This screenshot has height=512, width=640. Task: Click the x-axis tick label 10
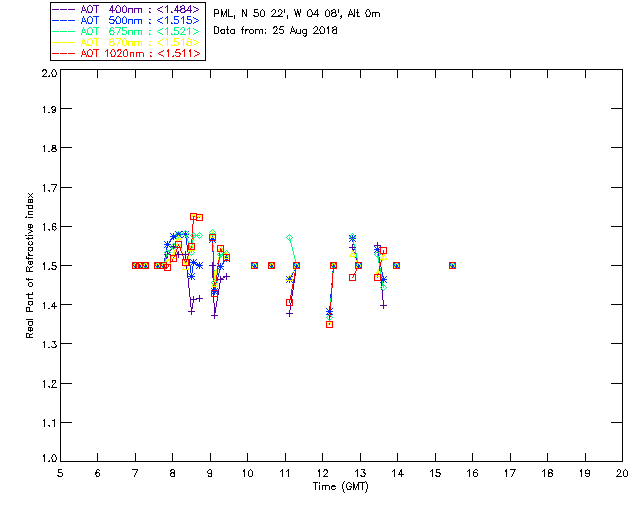coord(247,473)
